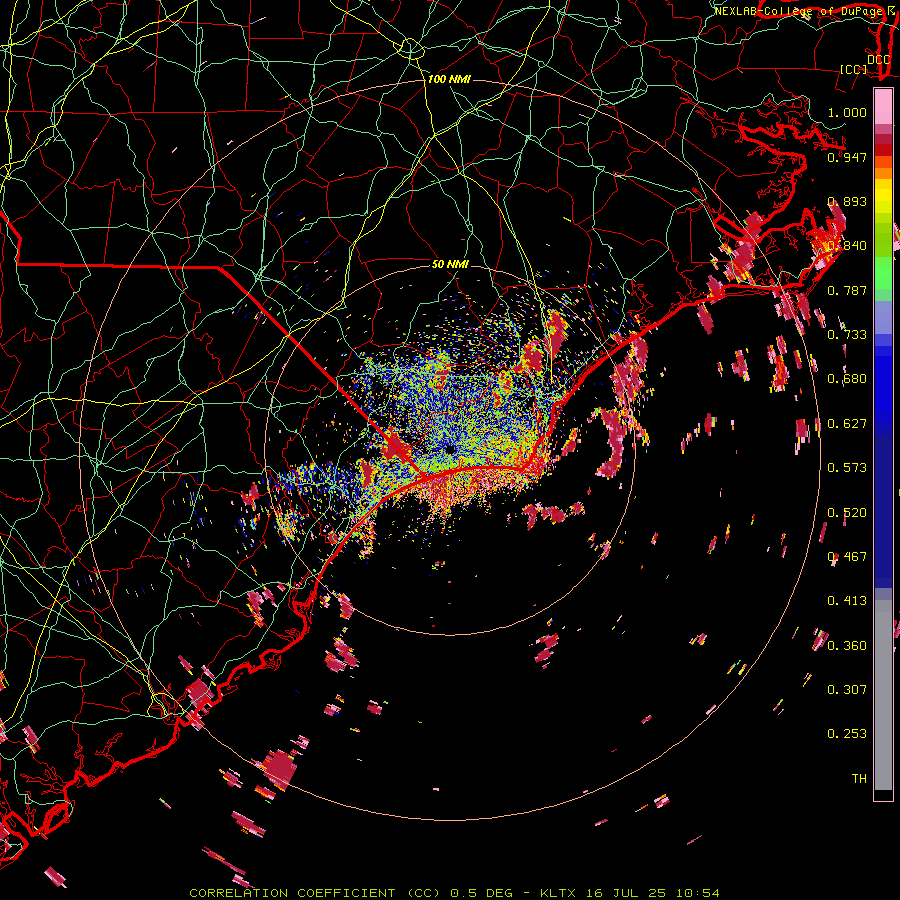900x900 pixels.
Task: Click the 0.680 scale value
Action: 847,379
